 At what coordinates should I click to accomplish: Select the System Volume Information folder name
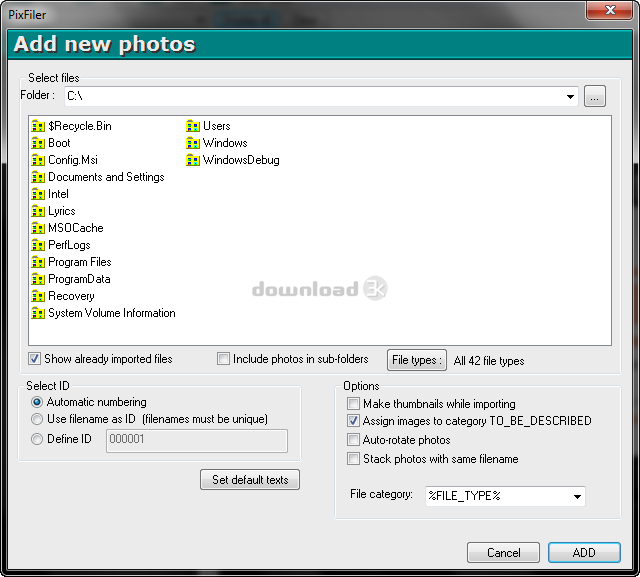pos(112,313)
